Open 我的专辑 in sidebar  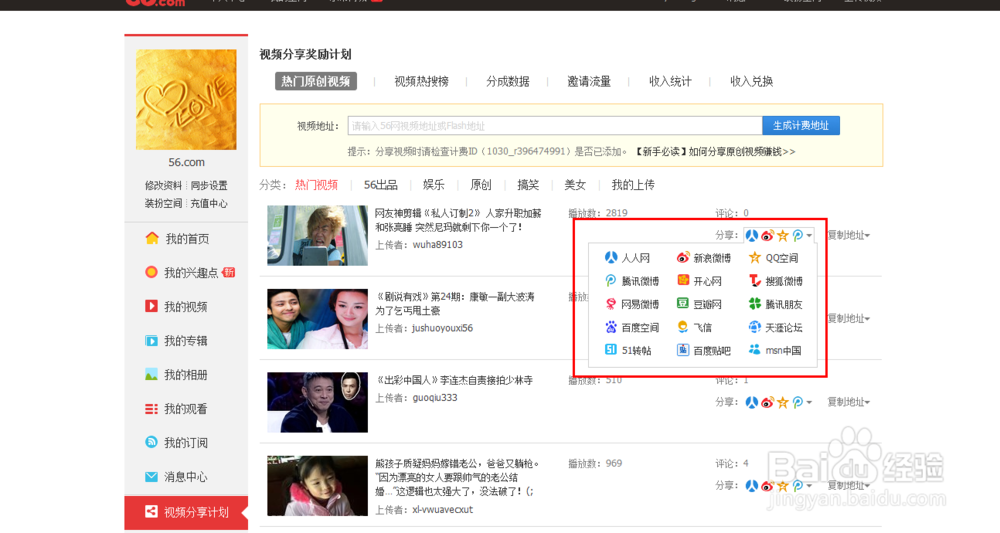click(x=176, y=340)
